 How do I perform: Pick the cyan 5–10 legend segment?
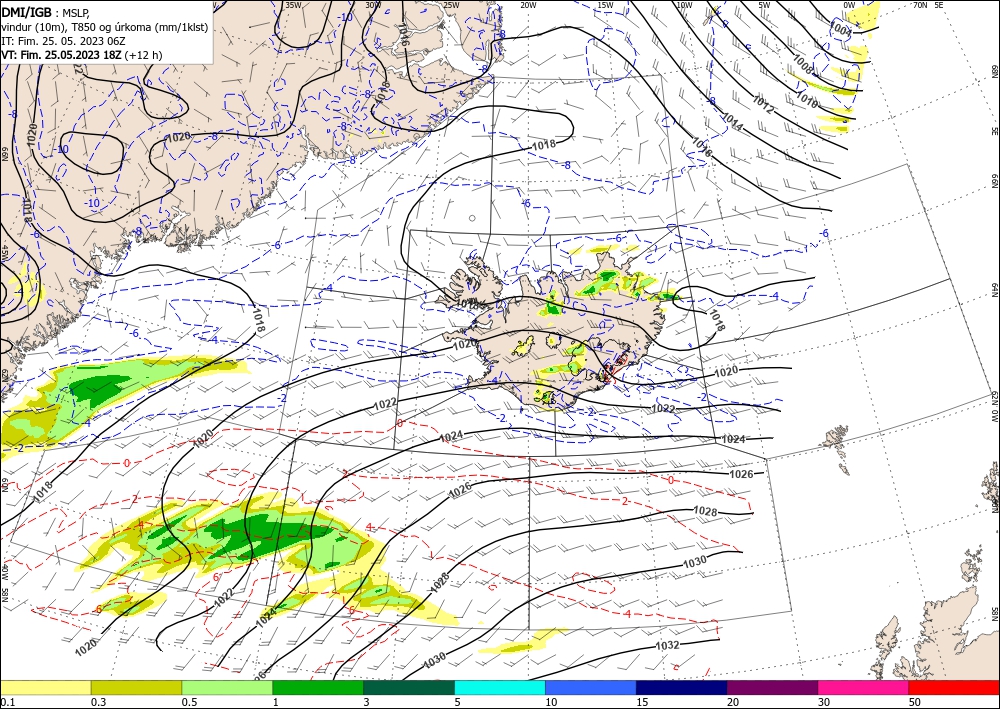(x=500, y=687)
